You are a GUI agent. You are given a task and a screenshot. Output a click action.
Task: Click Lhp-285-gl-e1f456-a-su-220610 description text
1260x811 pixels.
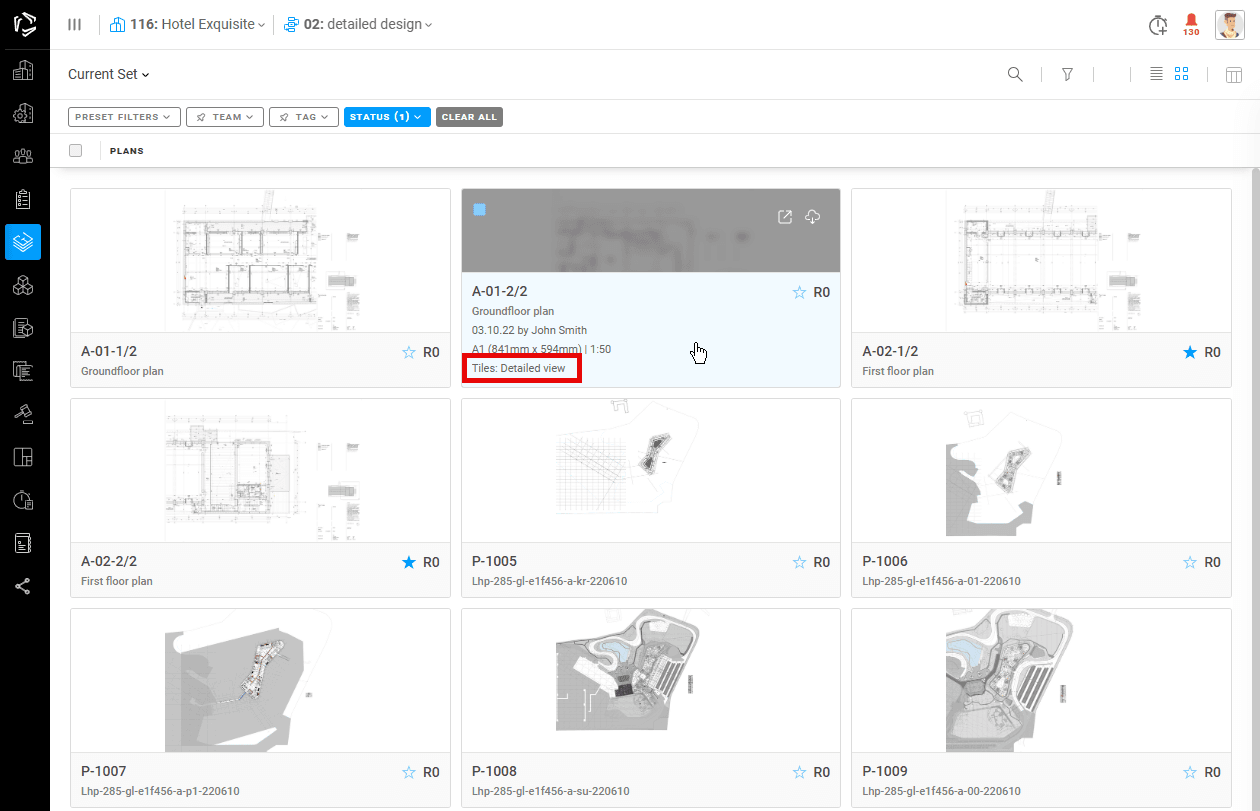(551, 791)
